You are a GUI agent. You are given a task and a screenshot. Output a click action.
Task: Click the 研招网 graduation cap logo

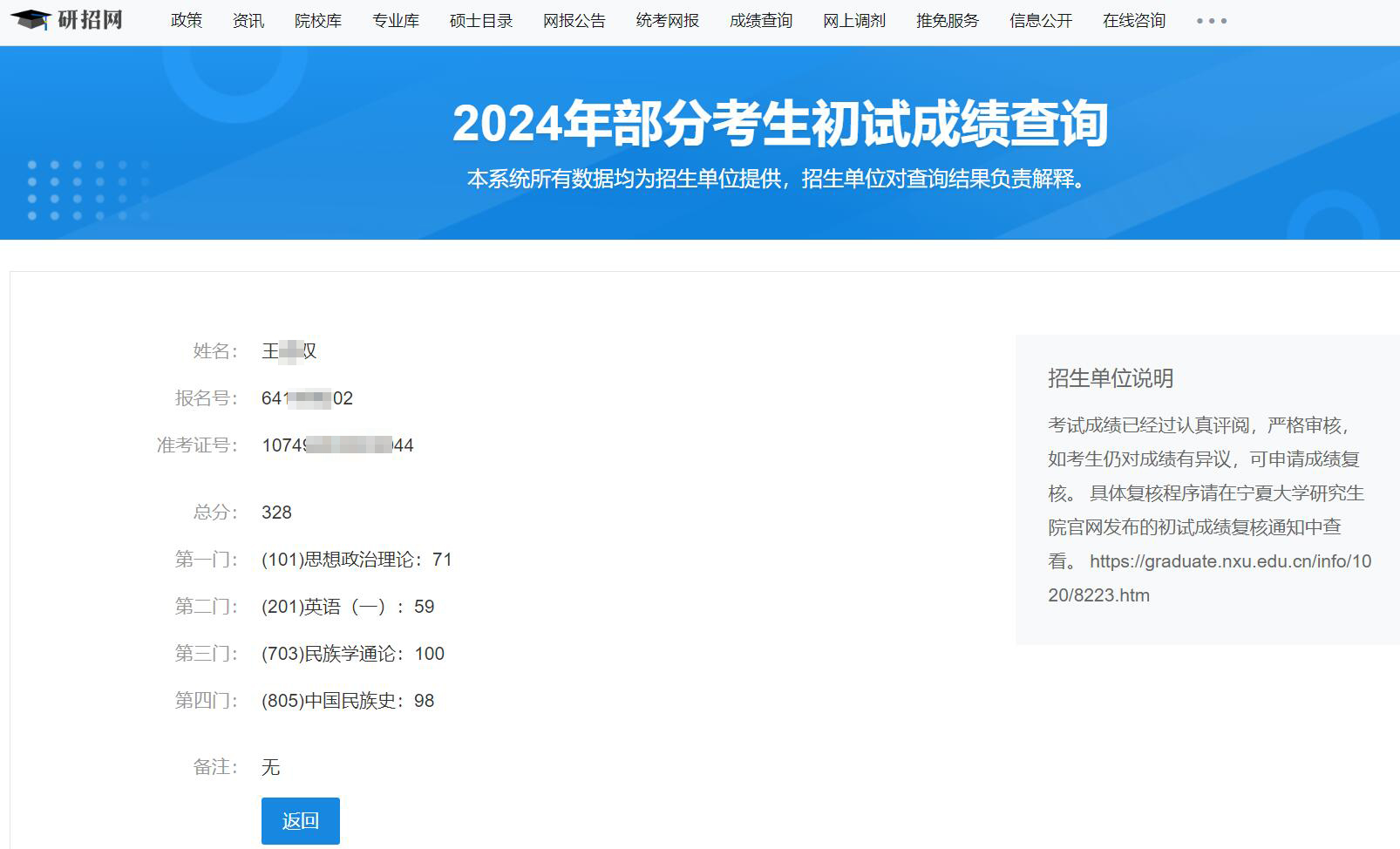tap(67, 20)
